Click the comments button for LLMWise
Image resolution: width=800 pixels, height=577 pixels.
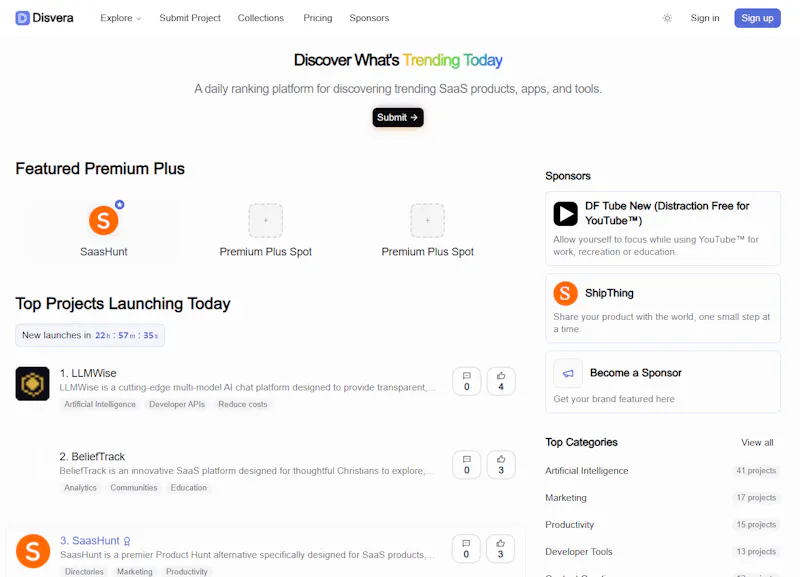466,381
